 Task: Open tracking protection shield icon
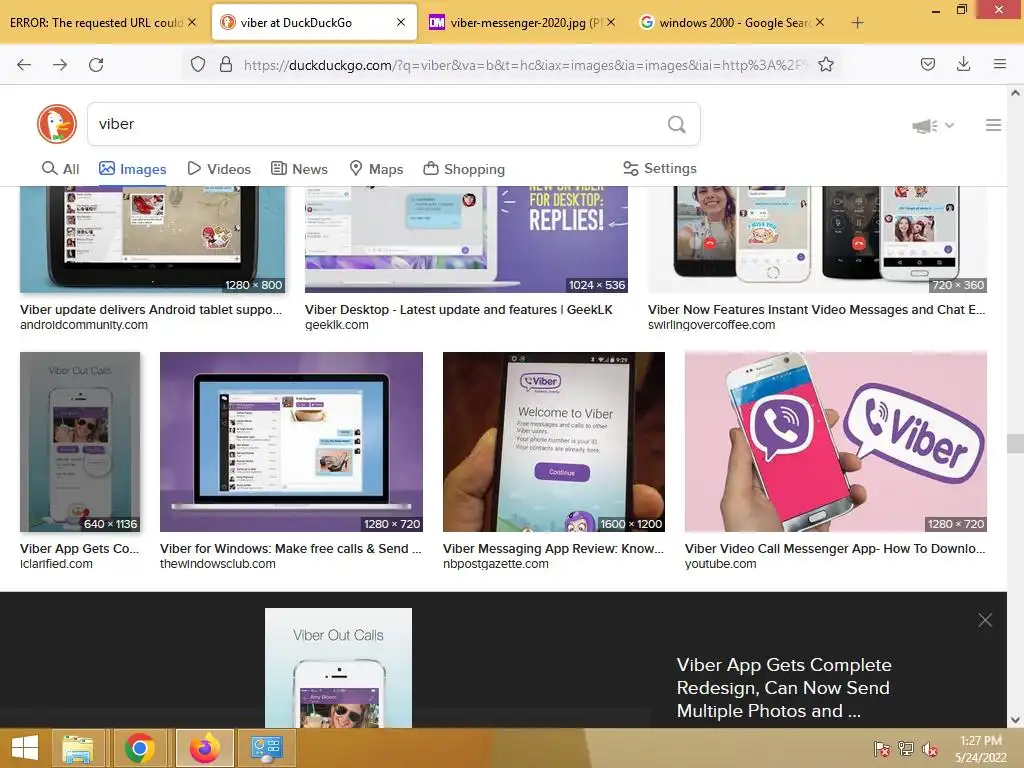(x=198, y=64)
